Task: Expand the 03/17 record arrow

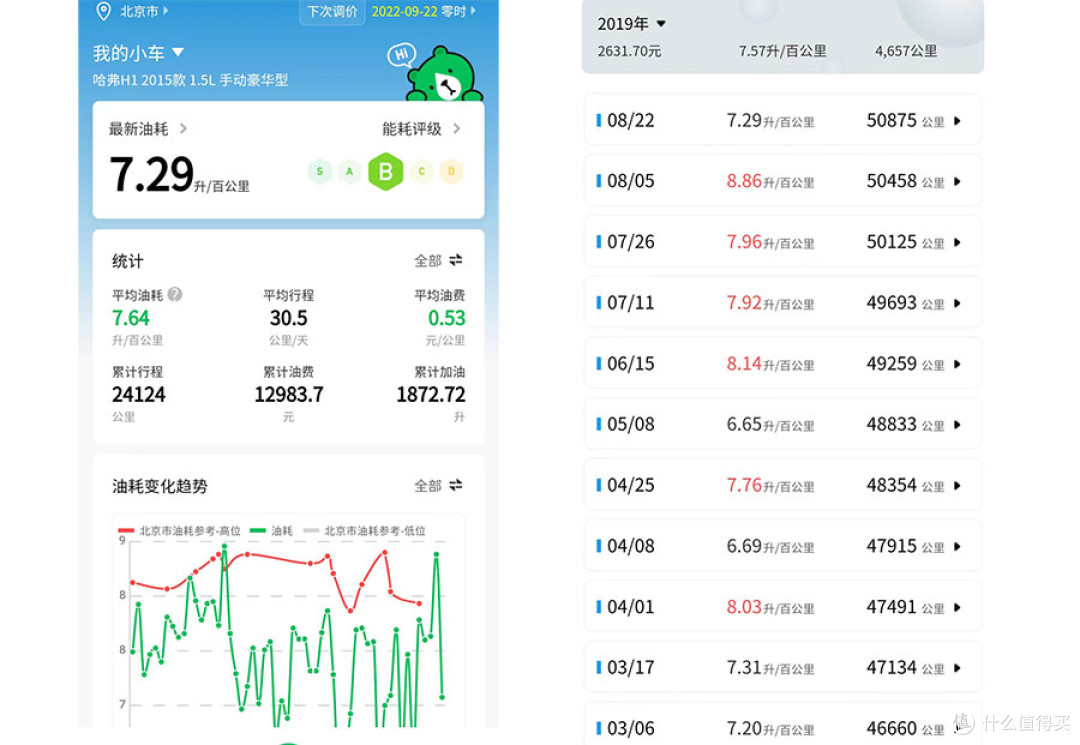Action: [x=957, y=668]
